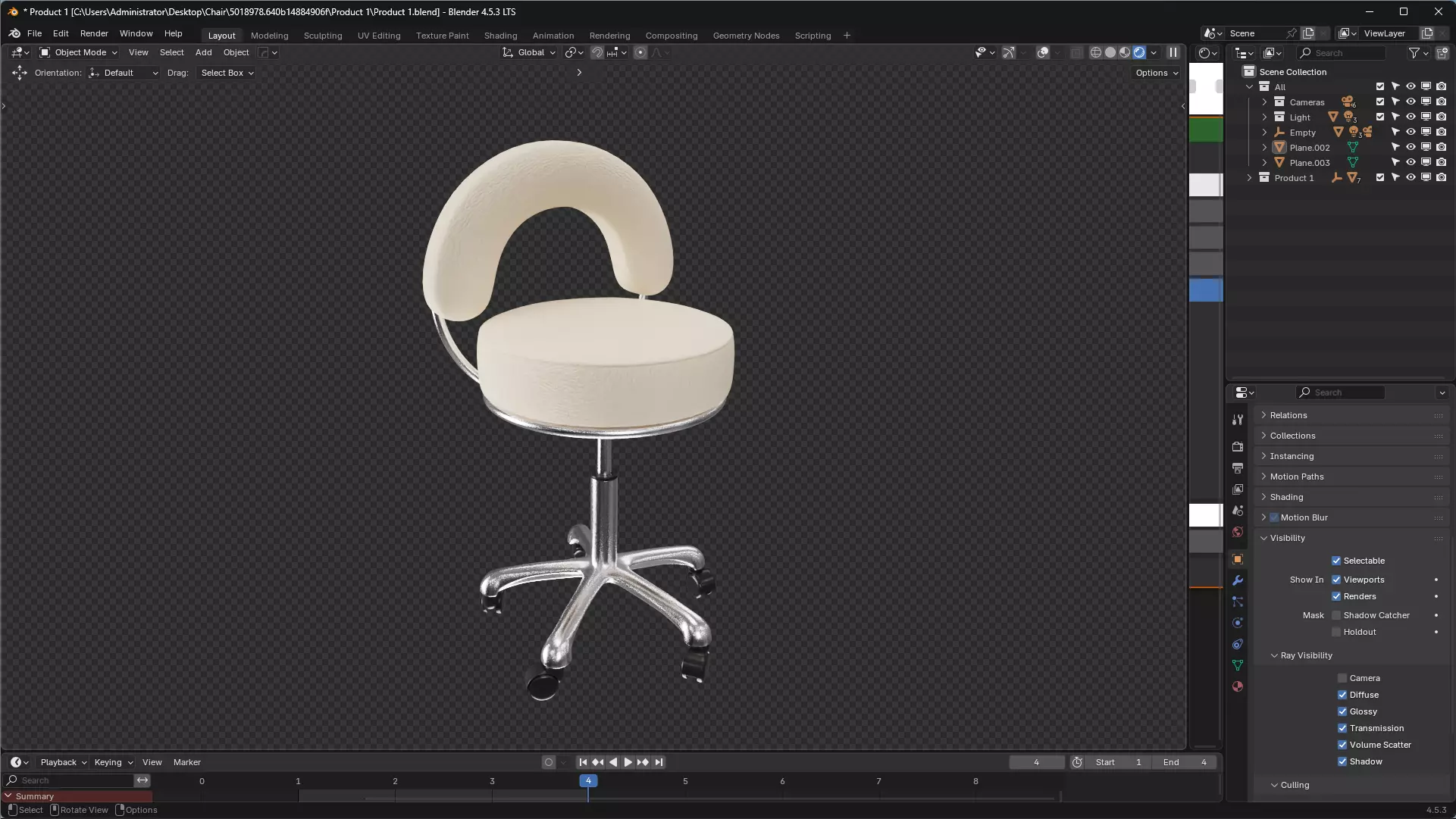Expand the Light collection in outliner

click(x=1264, y=117)
